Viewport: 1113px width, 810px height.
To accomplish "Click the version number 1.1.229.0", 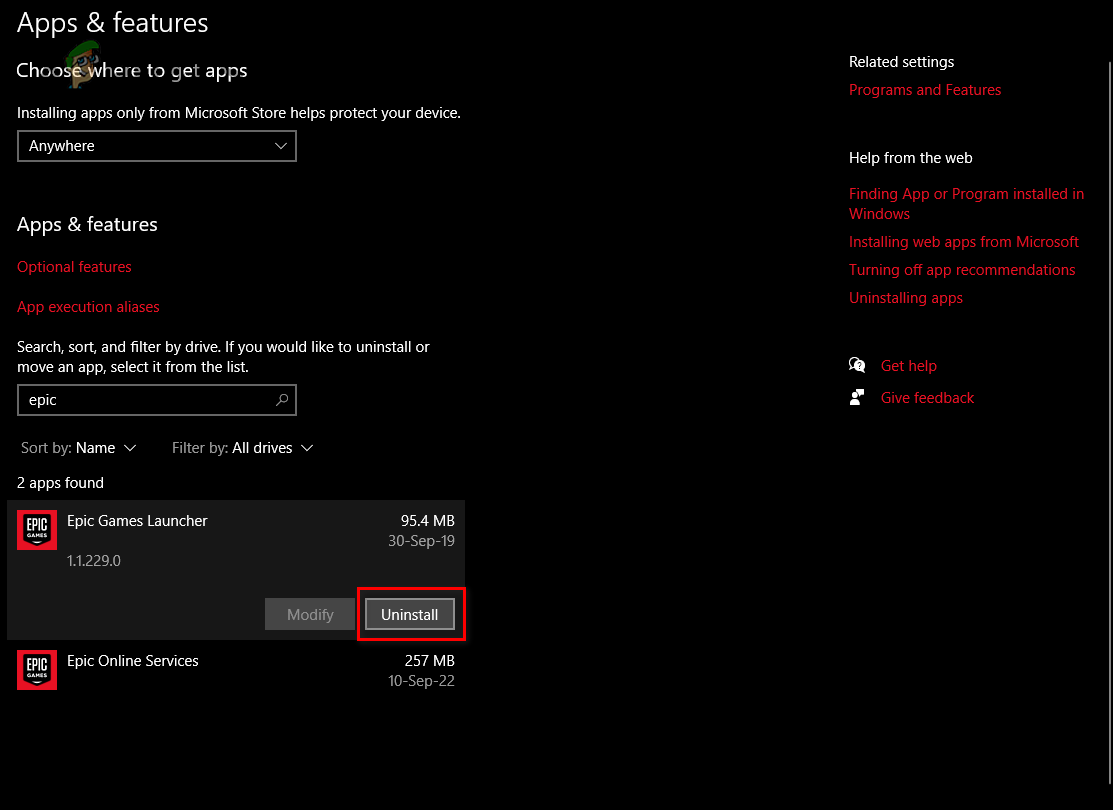I will click(x=94, y=560).
